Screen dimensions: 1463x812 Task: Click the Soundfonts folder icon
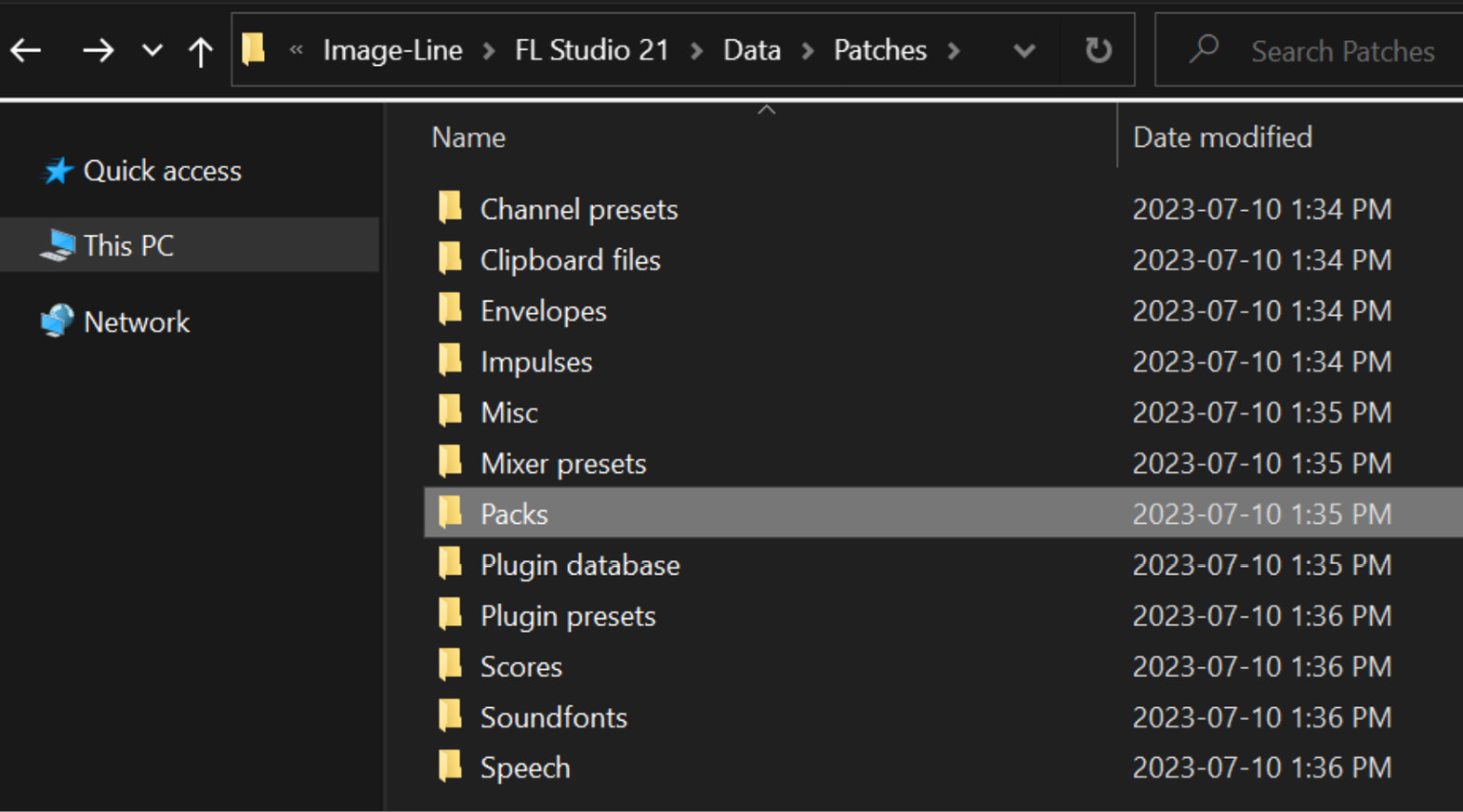451,714
